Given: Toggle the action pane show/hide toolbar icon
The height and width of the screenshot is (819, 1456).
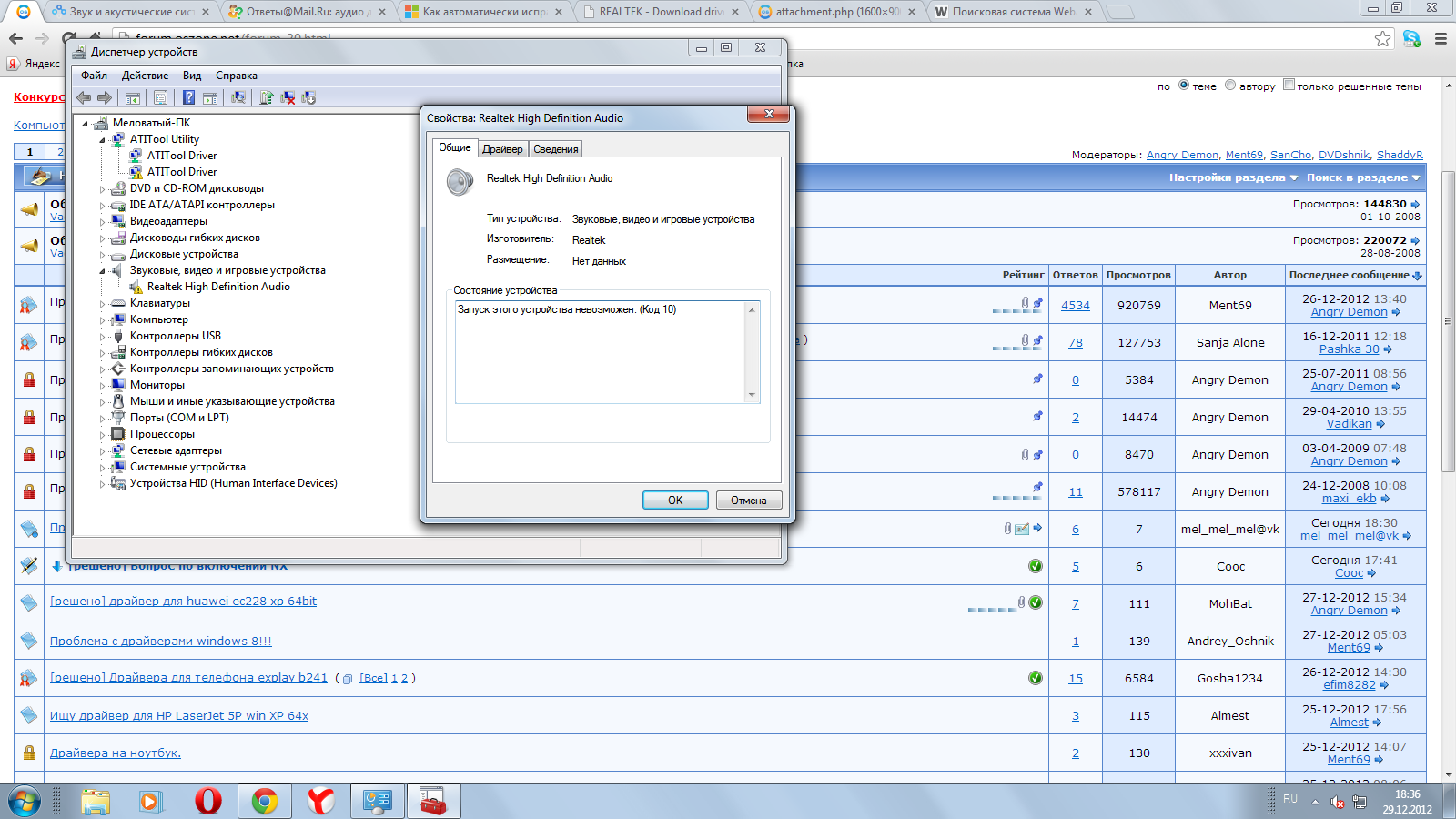Looking at the screenshot, I should (210, 97).
